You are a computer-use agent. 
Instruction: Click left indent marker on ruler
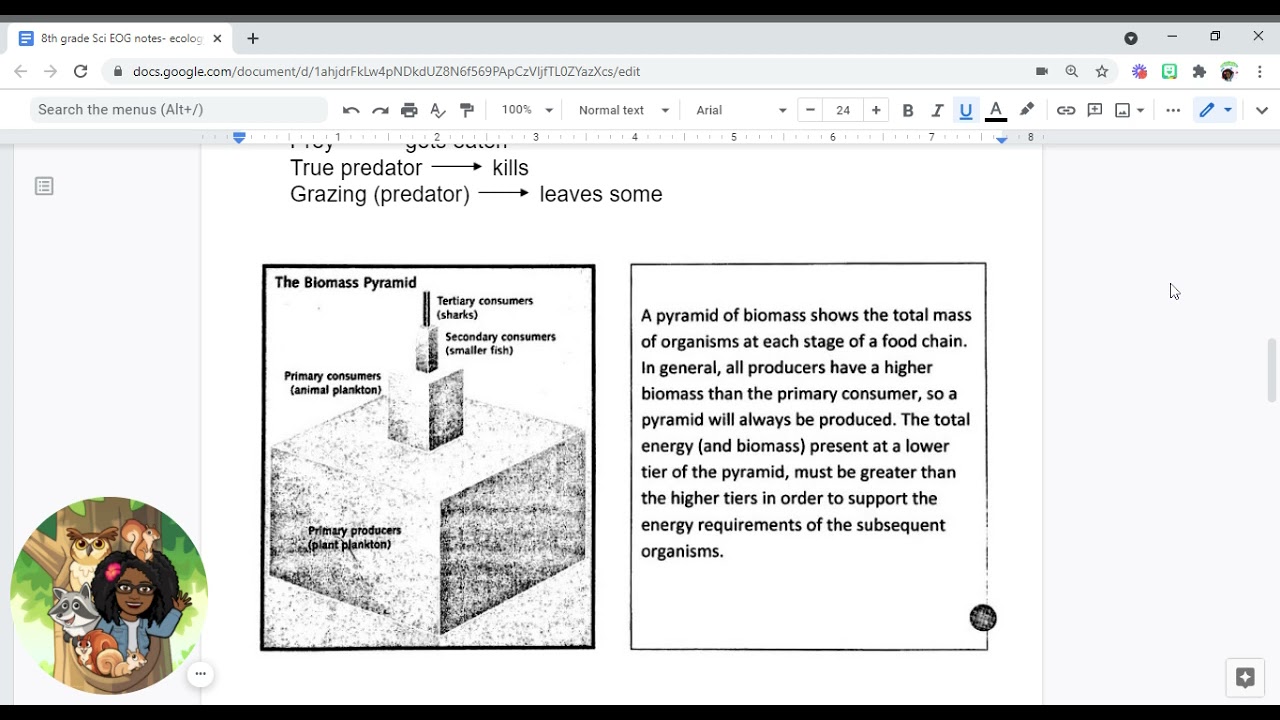click(239, 138)
